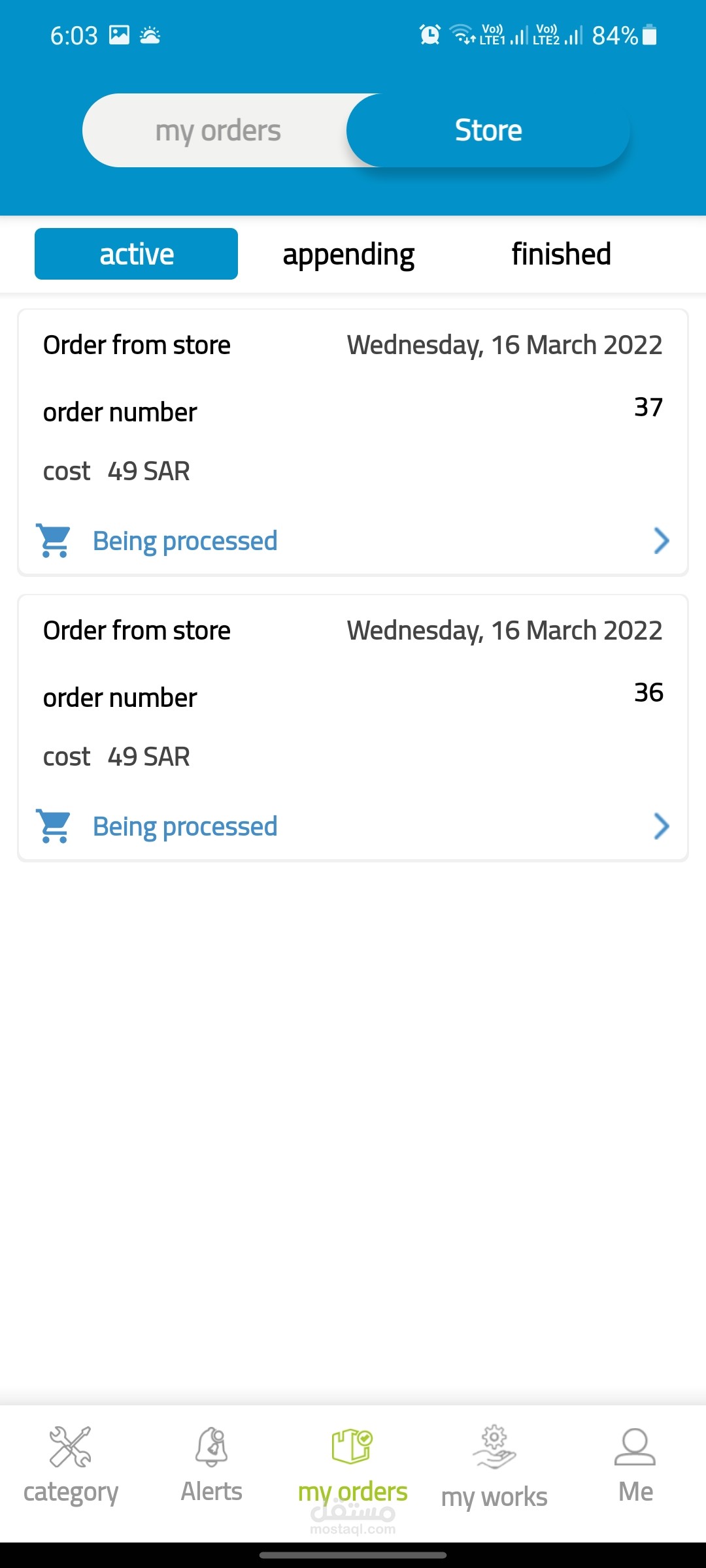Open order number 36 card
The height and width of the screenshot is (1568, 706).
[353, 697]
